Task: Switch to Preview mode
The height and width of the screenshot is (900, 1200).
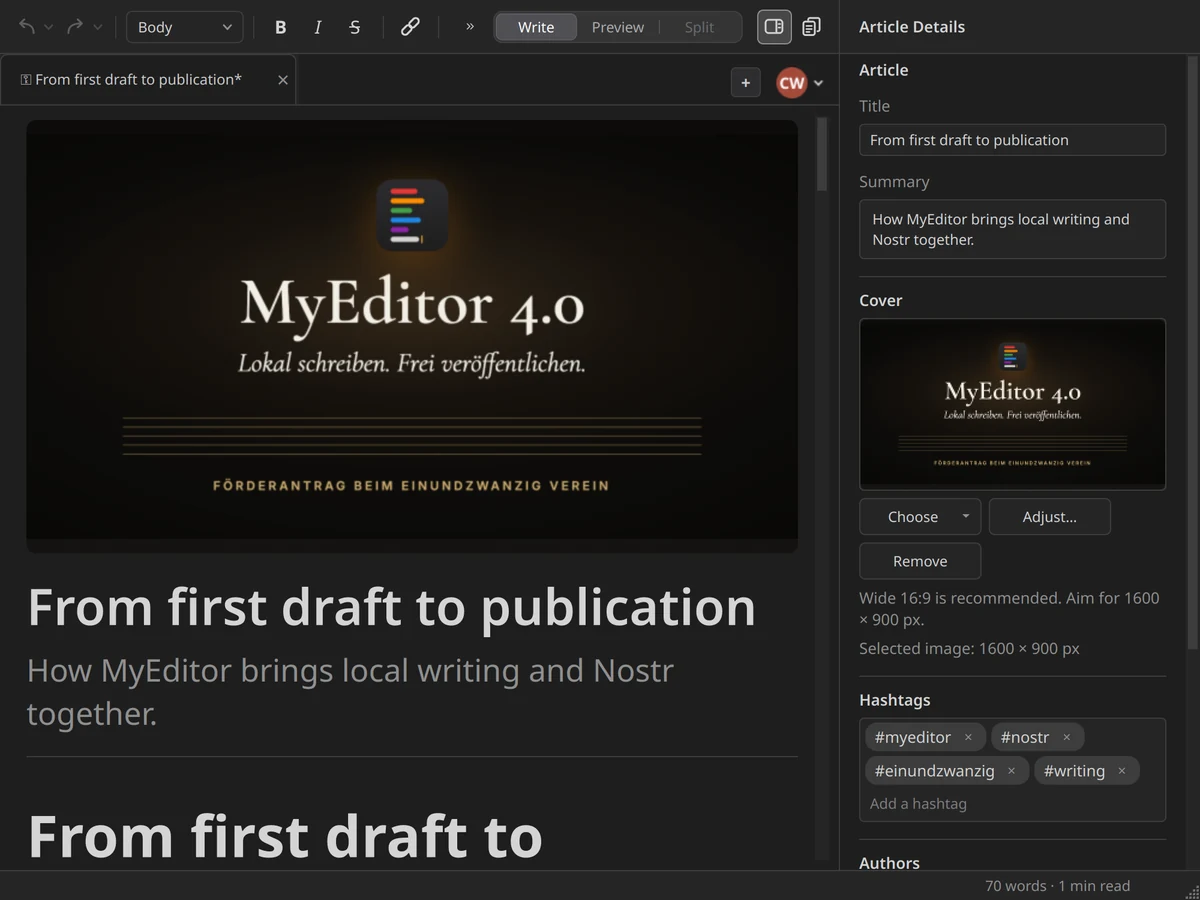Action: 618,27
